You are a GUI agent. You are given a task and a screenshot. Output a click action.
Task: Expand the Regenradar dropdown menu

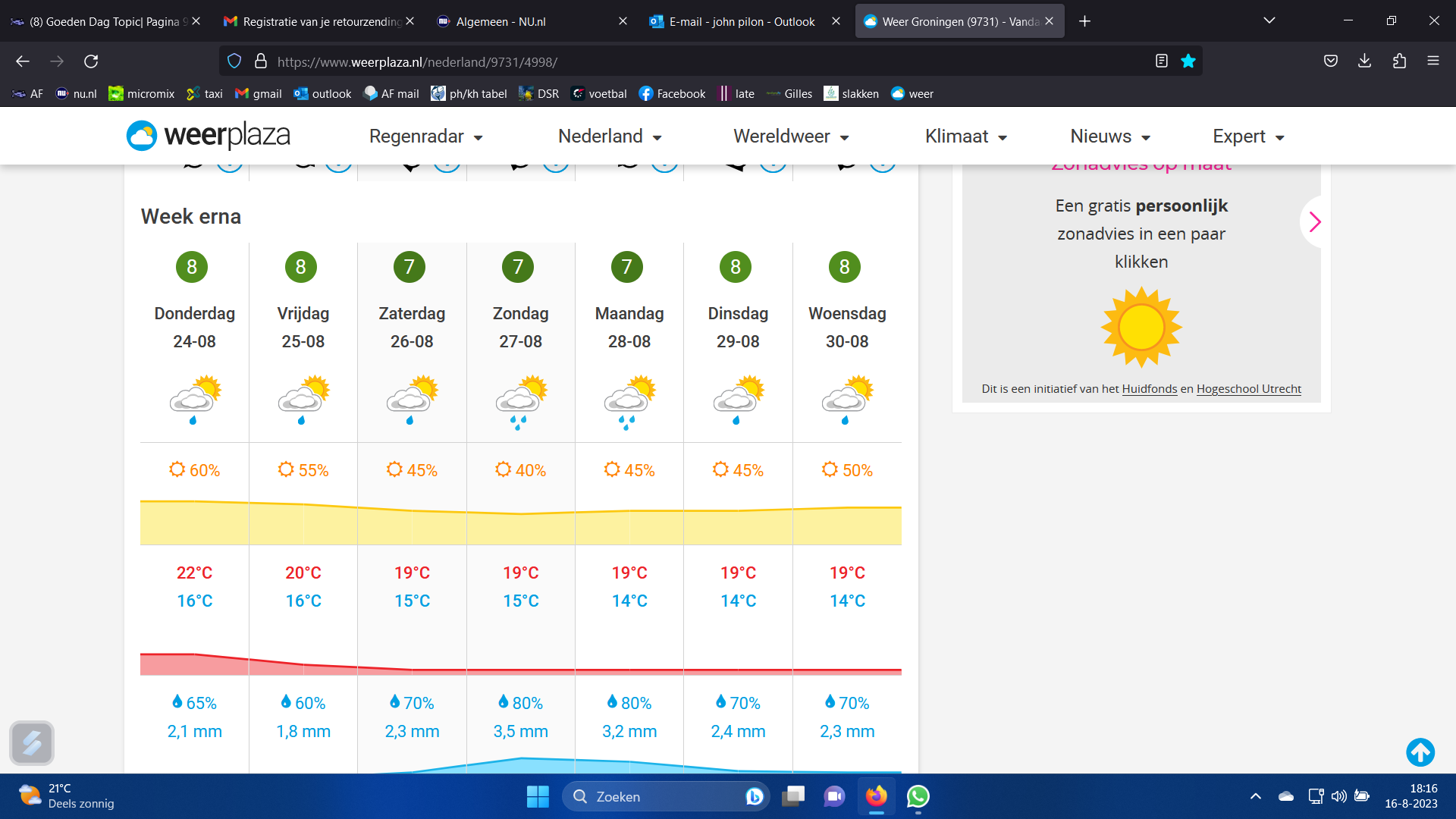(425, 136)
